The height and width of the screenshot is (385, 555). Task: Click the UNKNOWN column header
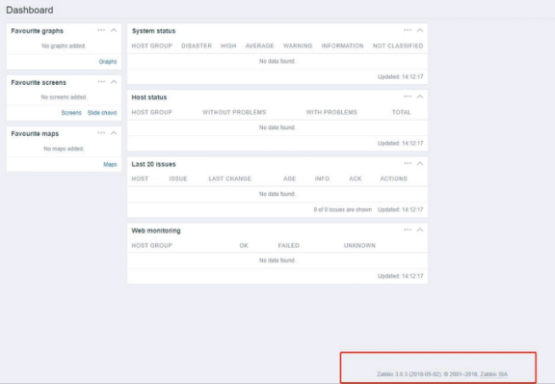click(x=360, y=246)
